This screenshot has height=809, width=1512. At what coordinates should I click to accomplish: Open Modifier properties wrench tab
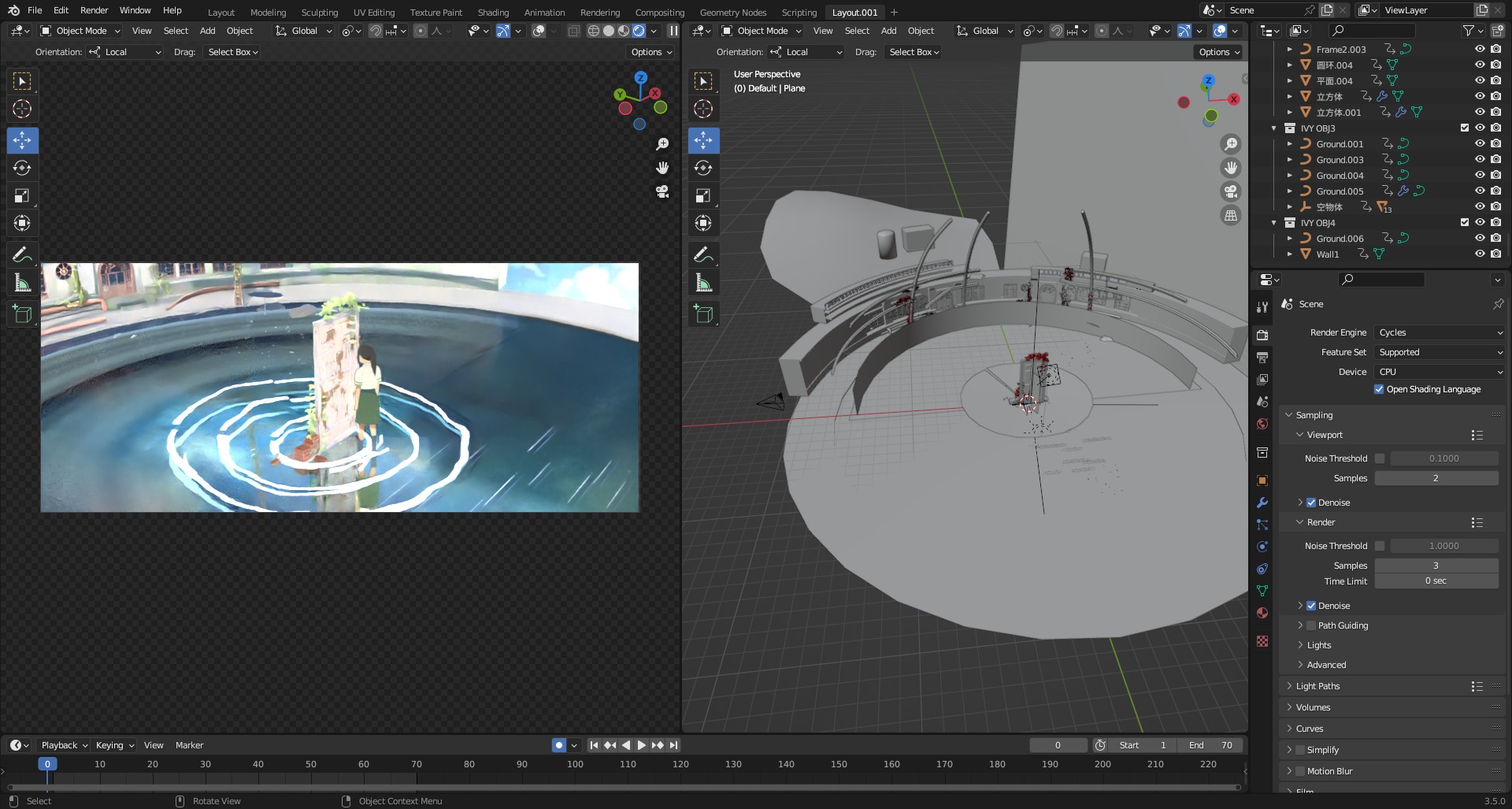tap(1262, 503)
